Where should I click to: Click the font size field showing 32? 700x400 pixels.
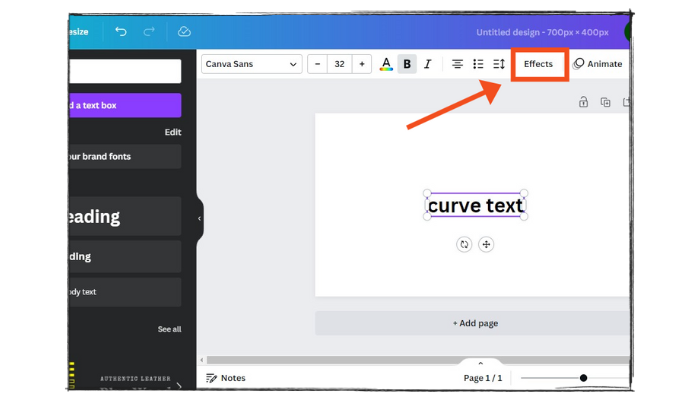(339, 64)
